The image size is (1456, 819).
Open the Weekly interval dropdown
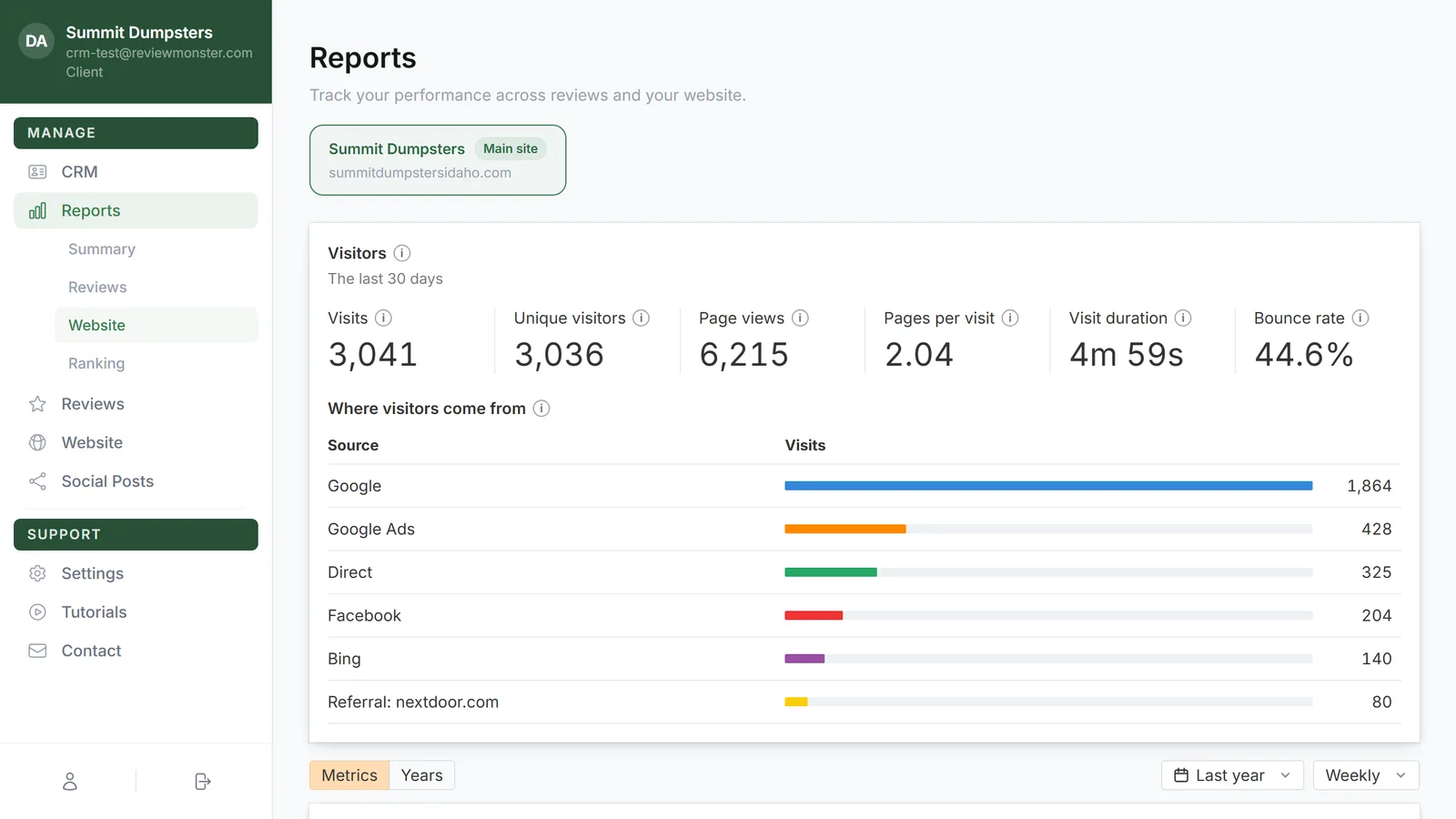(x=1366, y=775)
